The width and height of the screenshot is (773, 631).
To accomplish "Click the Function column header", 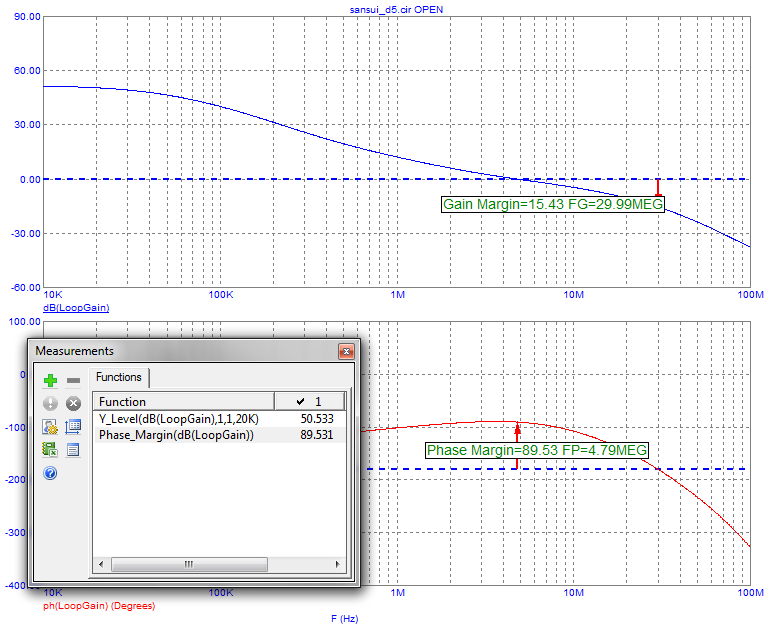I will 183,401.
